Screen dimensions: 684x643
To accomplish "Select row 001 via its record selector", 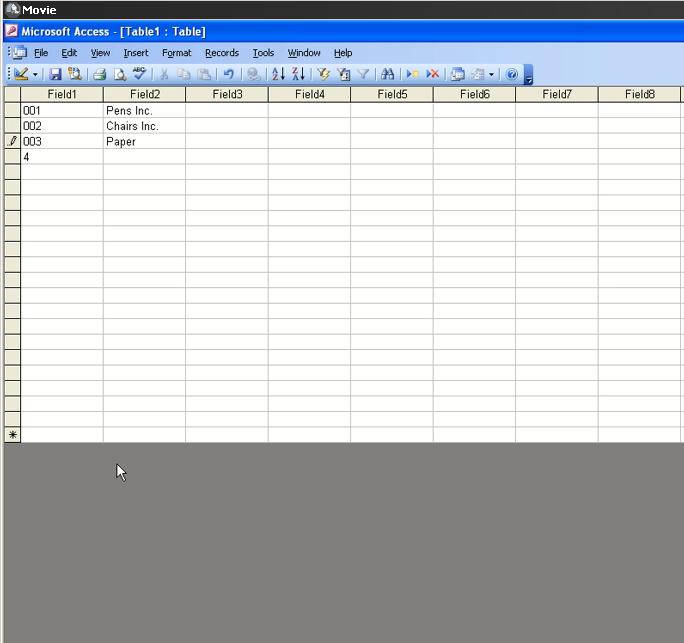I will (12, 110).
